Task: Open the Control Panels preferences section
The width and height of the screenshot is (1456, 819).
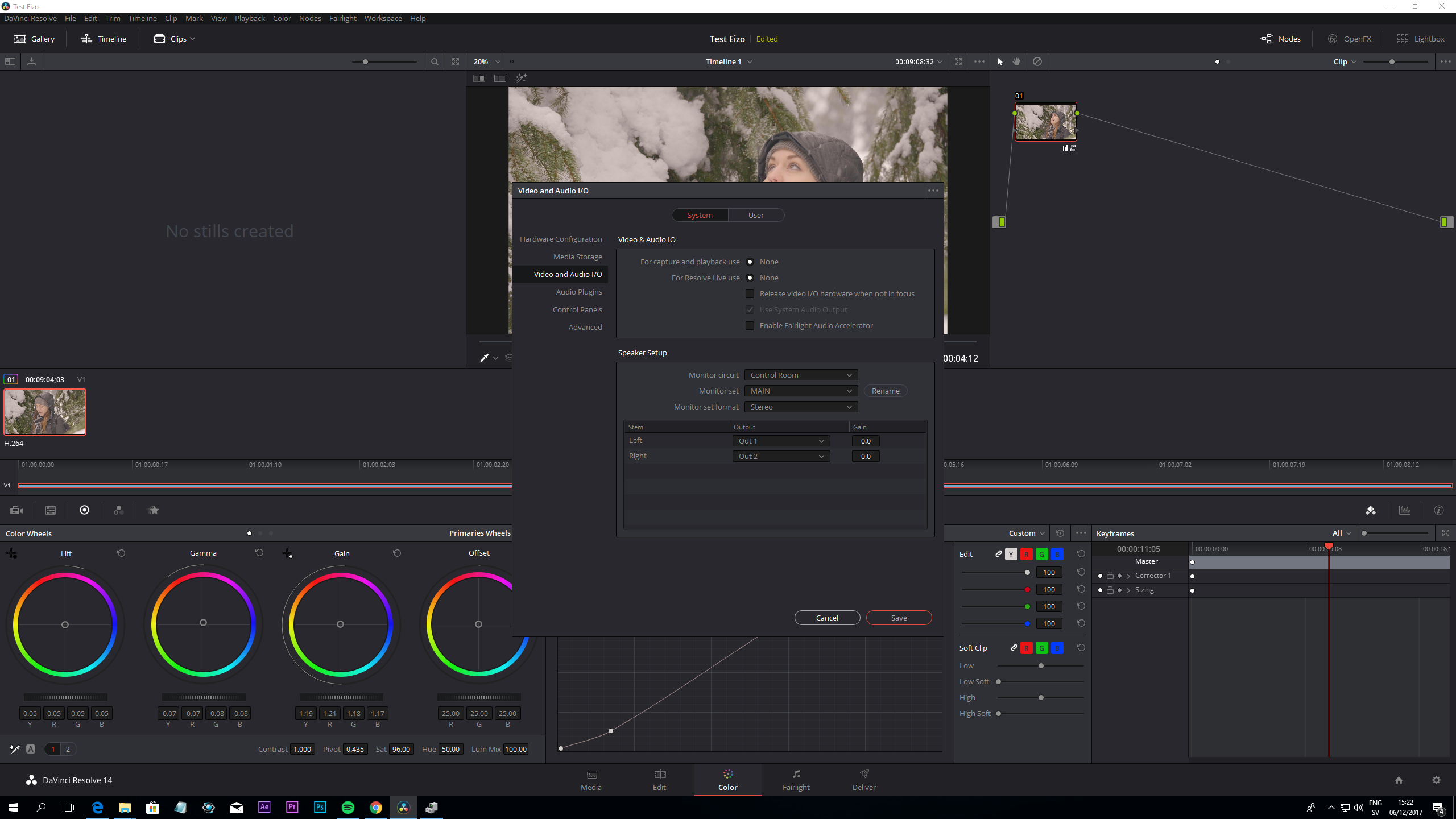Action: coord(577,309)
